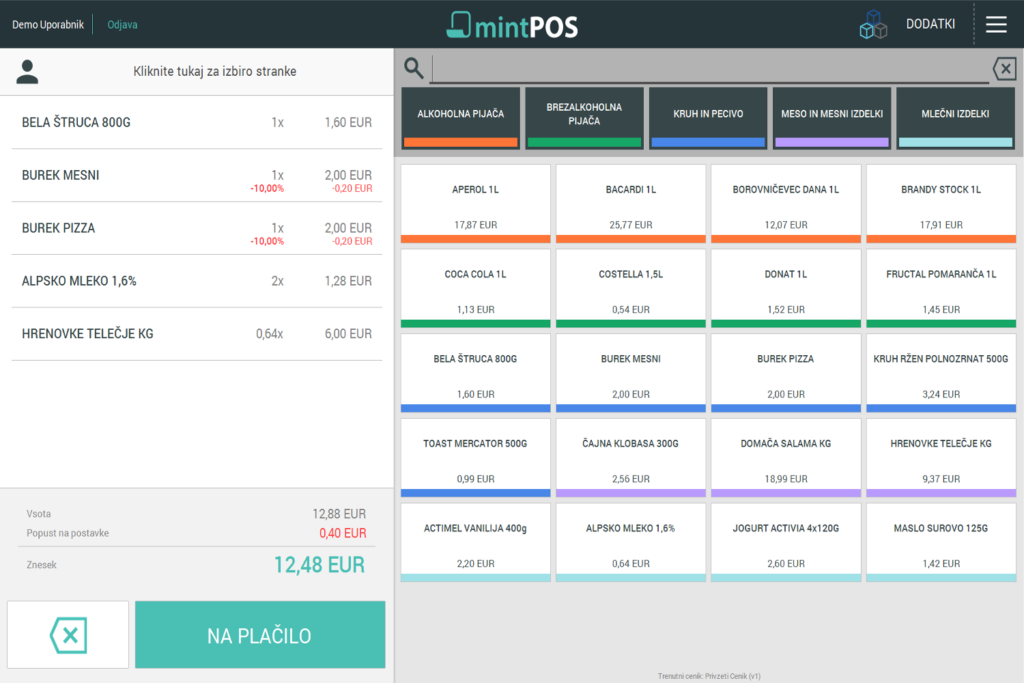Add Aperol 1L to the order
Image resolution: width=1024 pixels, height=683 pixels.
coord(476,204)
